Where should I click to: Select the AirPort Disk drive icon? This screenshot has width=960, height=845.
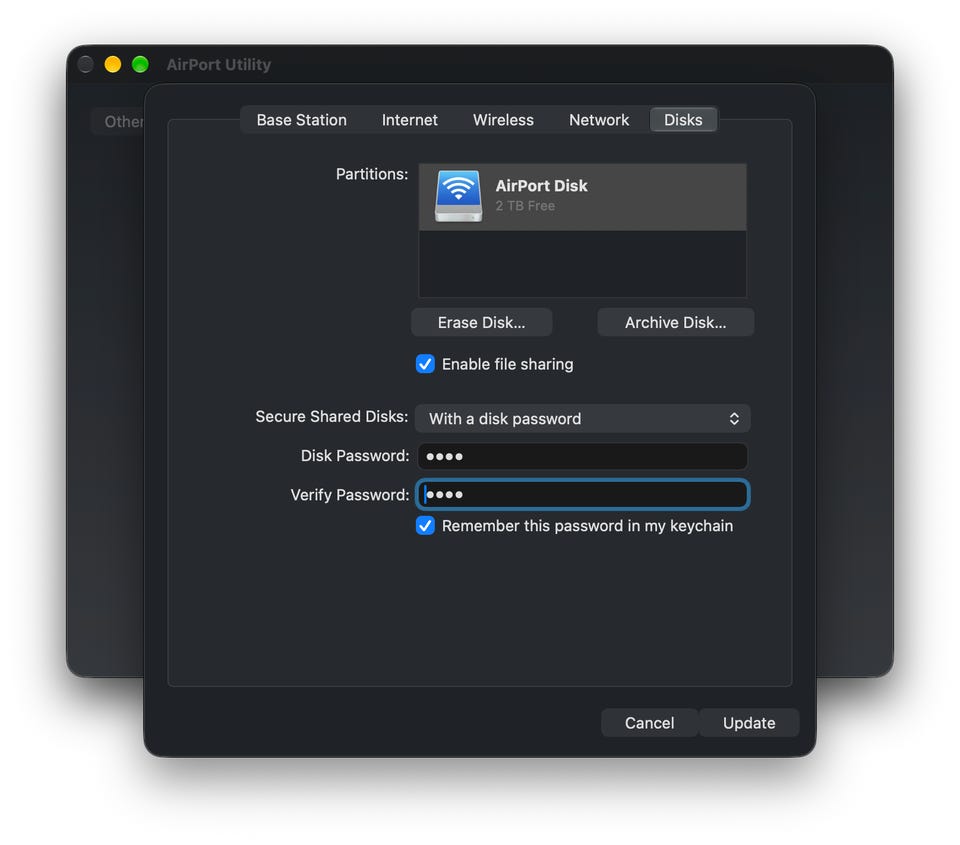coord(458,196)
